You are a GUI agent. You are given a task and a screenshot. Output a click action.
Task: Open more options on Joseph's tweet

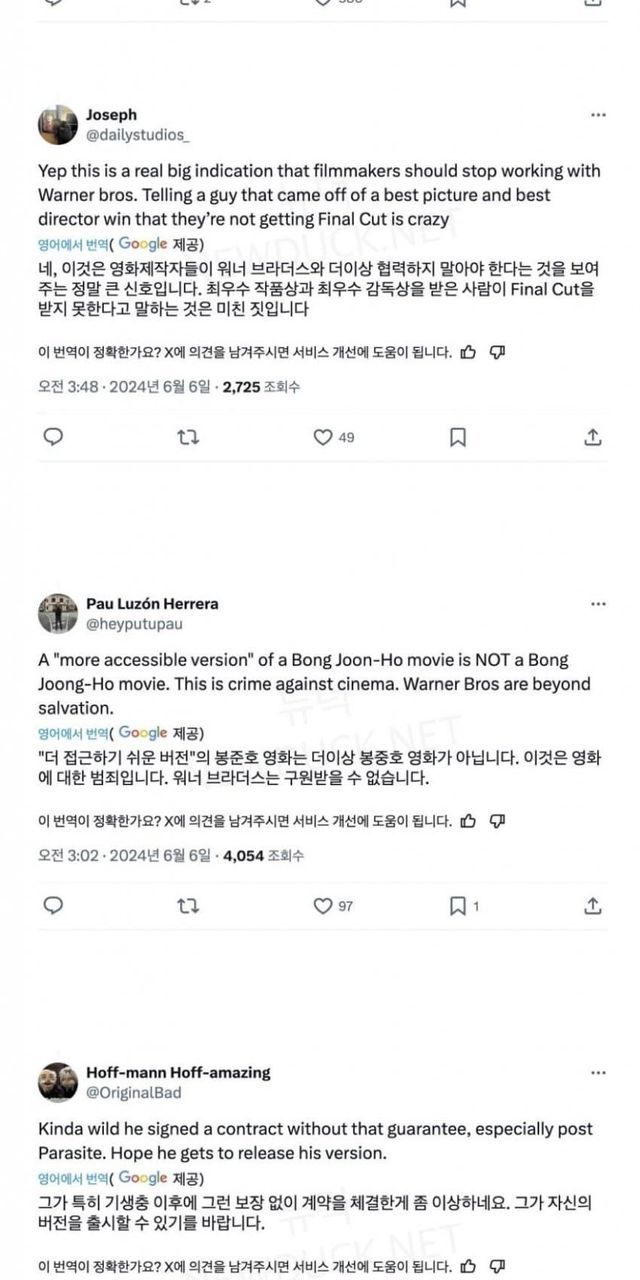click(x=598, y=115)
